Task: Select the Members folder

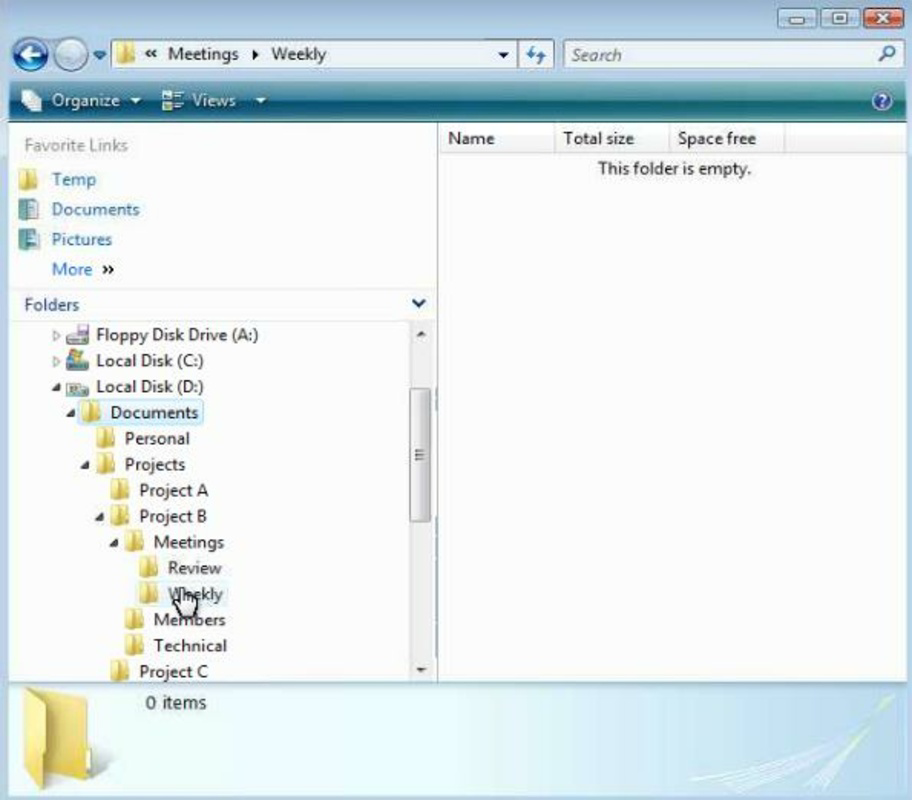Action: (x=189, y=620)
